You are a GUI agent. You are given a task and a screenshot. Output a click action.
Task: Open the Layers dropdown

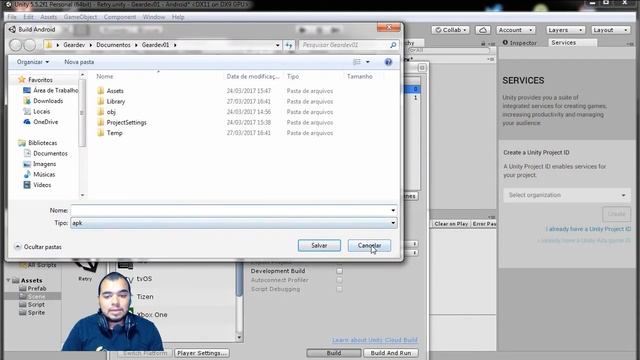566,30
